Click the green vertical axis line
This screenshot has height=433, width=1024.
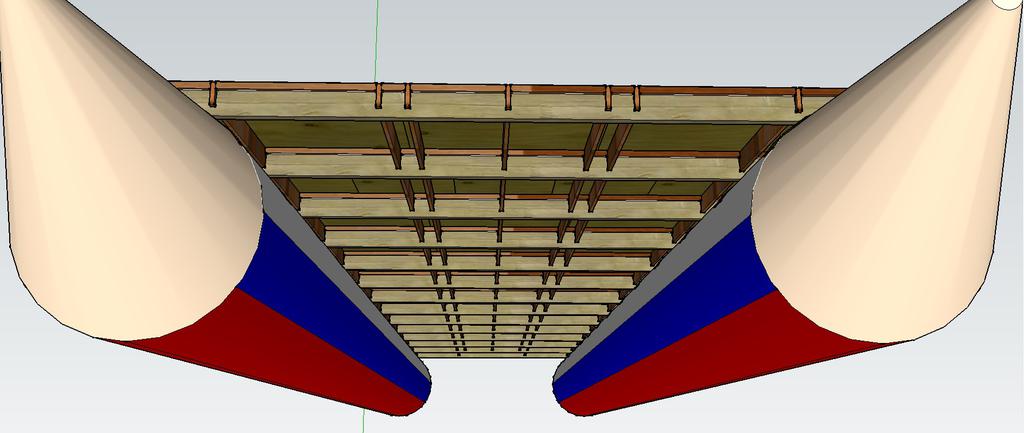tap(377, 40)
